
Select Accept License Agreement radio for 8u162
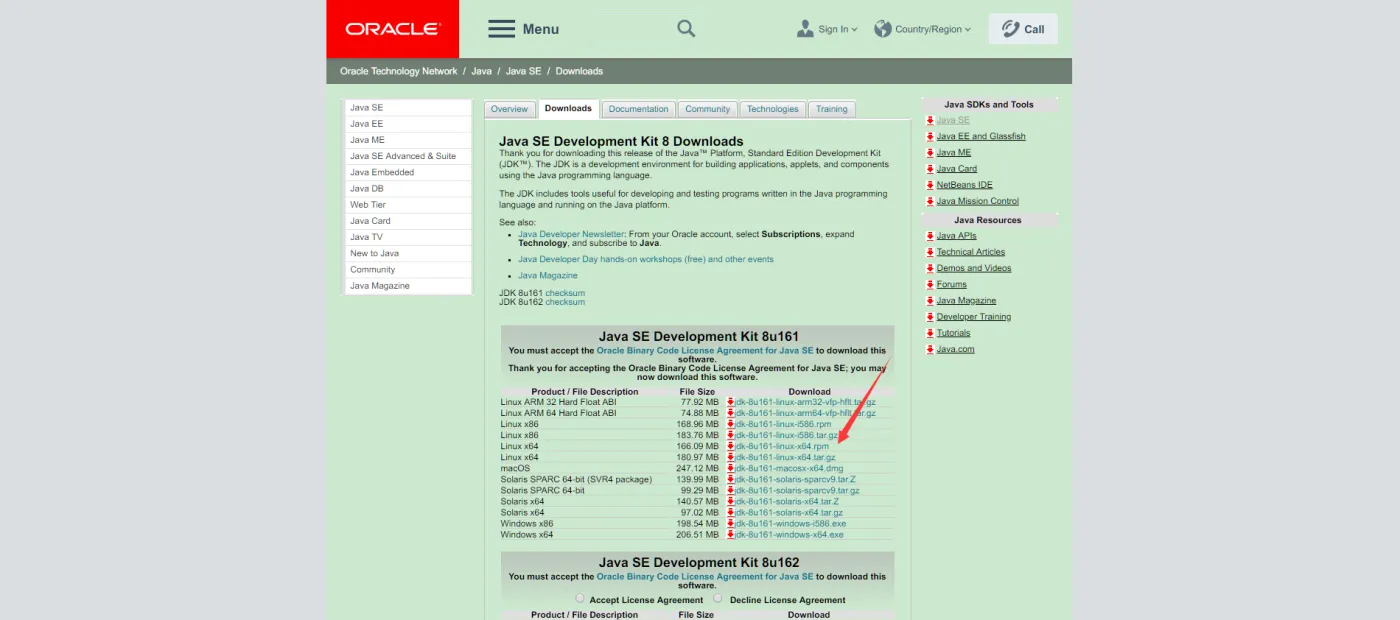(x=580, y=599)
